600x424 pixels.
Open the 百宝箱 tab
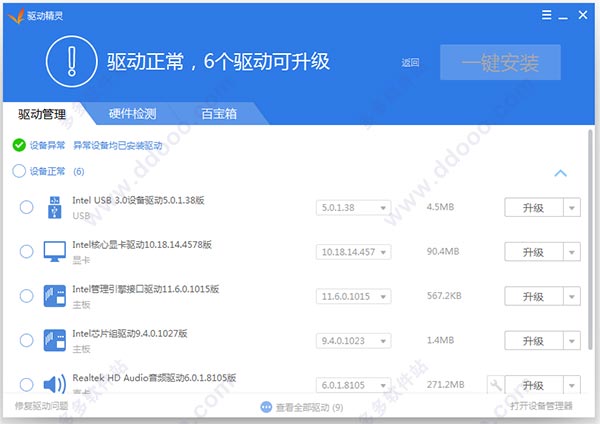coord(219,113)
